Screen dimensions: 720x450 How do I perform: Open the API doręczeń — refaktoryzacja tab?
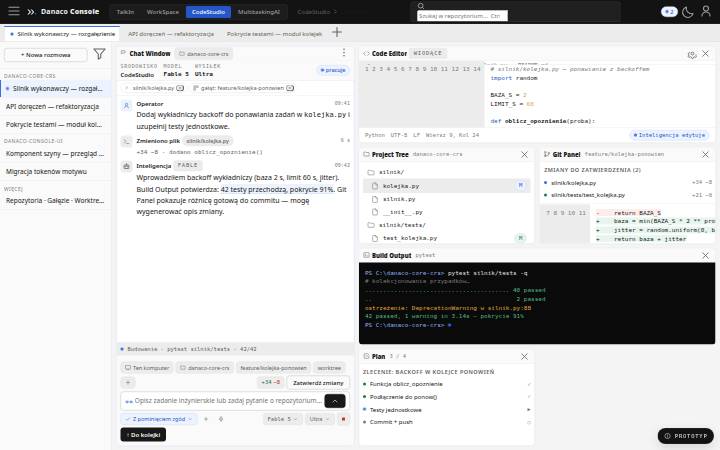(171, 34)
